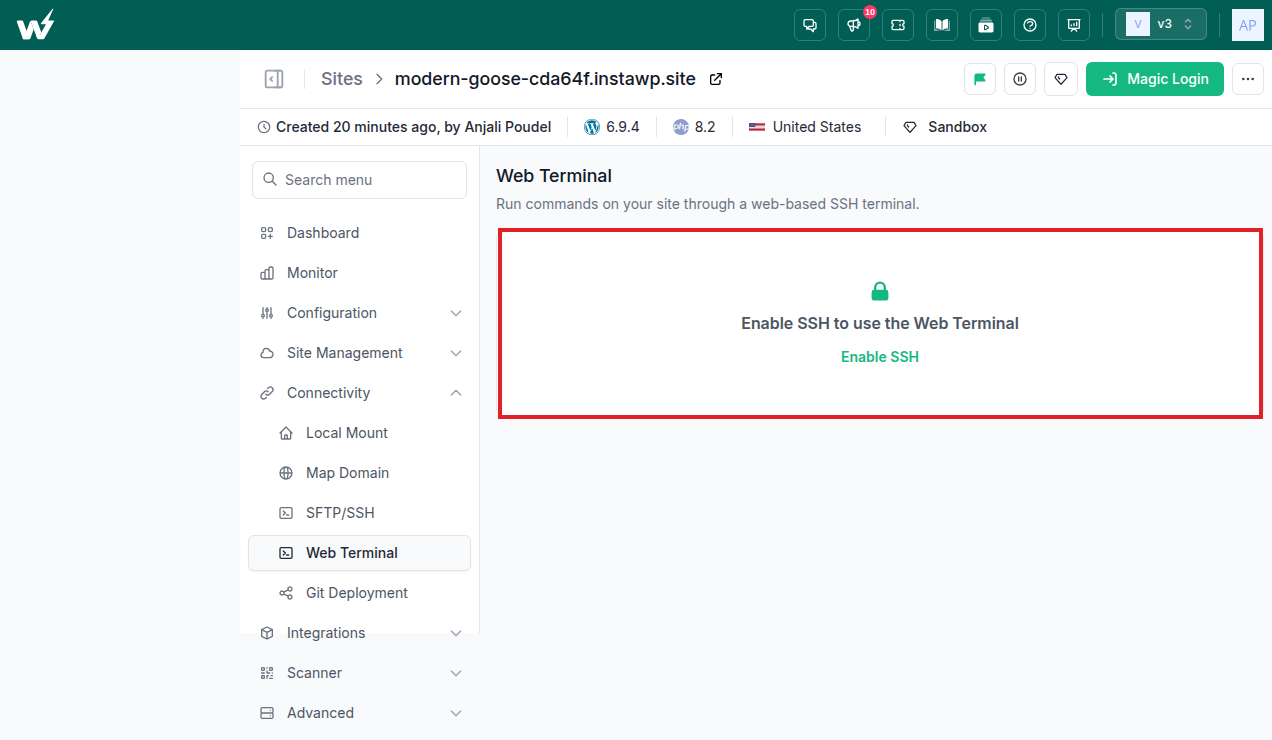Open the Monitor menu item
This screenshot has width=1272, height=740.
[360, 273]
